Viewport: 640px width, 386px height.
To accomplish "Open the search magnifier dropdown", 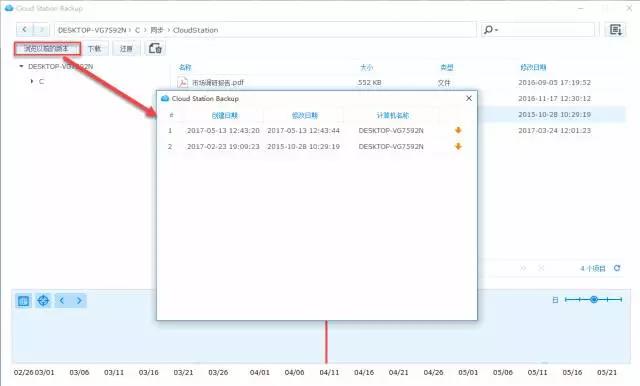I will 490,30.
